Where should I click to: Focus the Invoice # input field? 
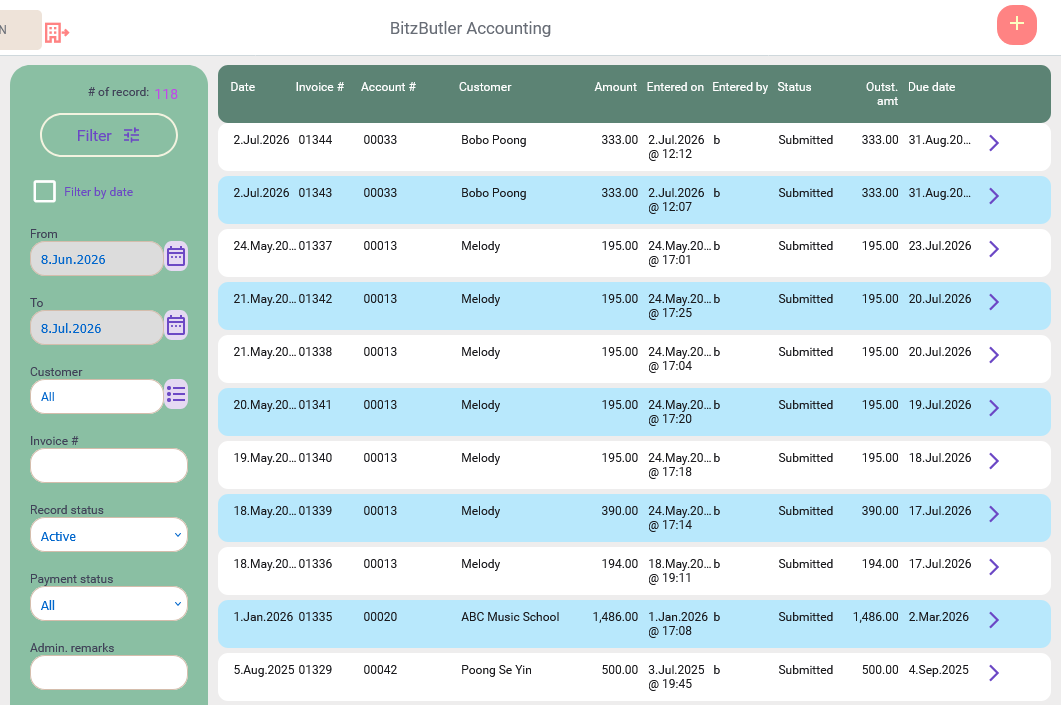click(109, 466)
